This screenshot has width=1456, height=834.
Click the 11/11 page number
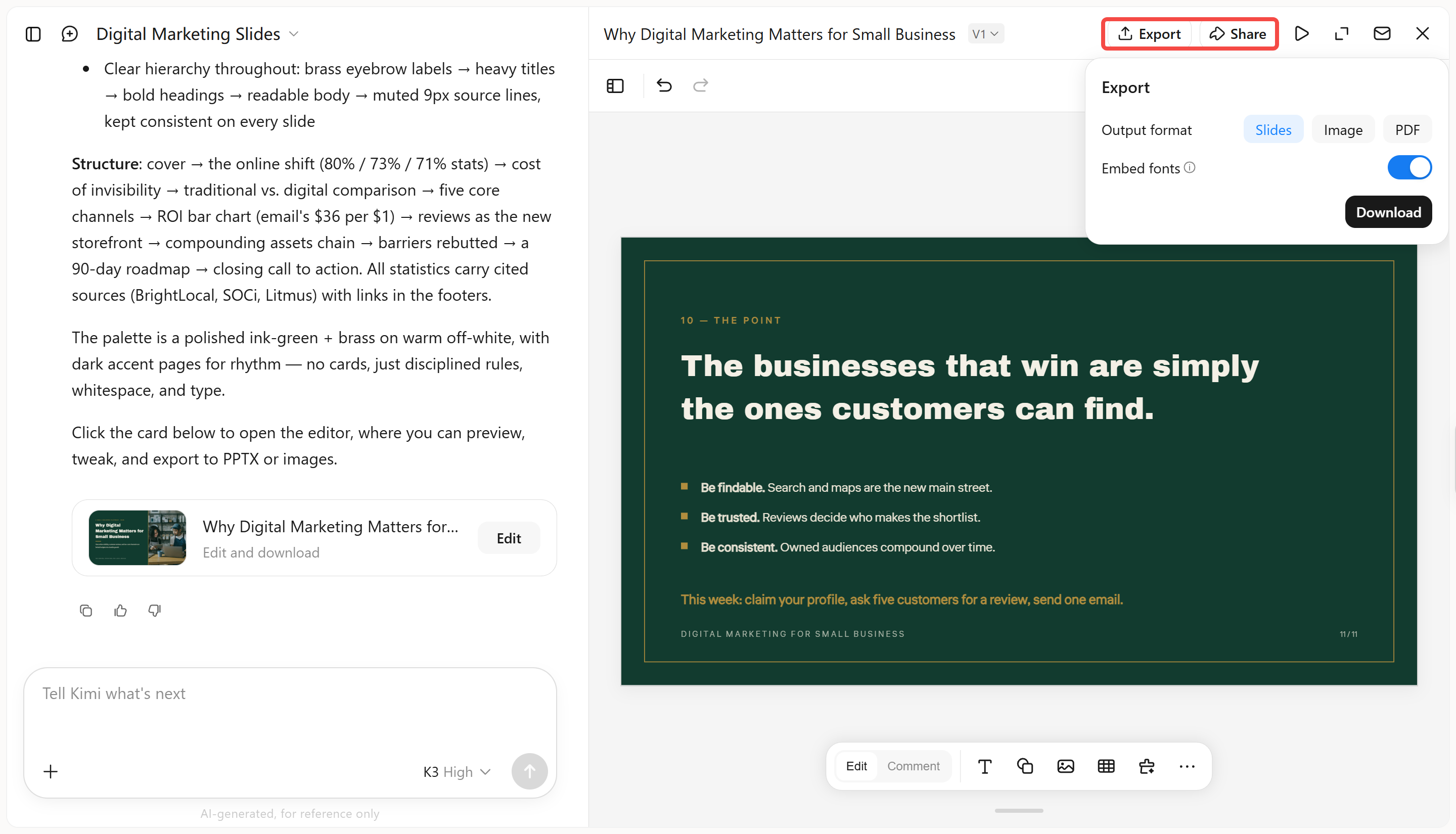pyautogui.click(x=1348, y=634)
